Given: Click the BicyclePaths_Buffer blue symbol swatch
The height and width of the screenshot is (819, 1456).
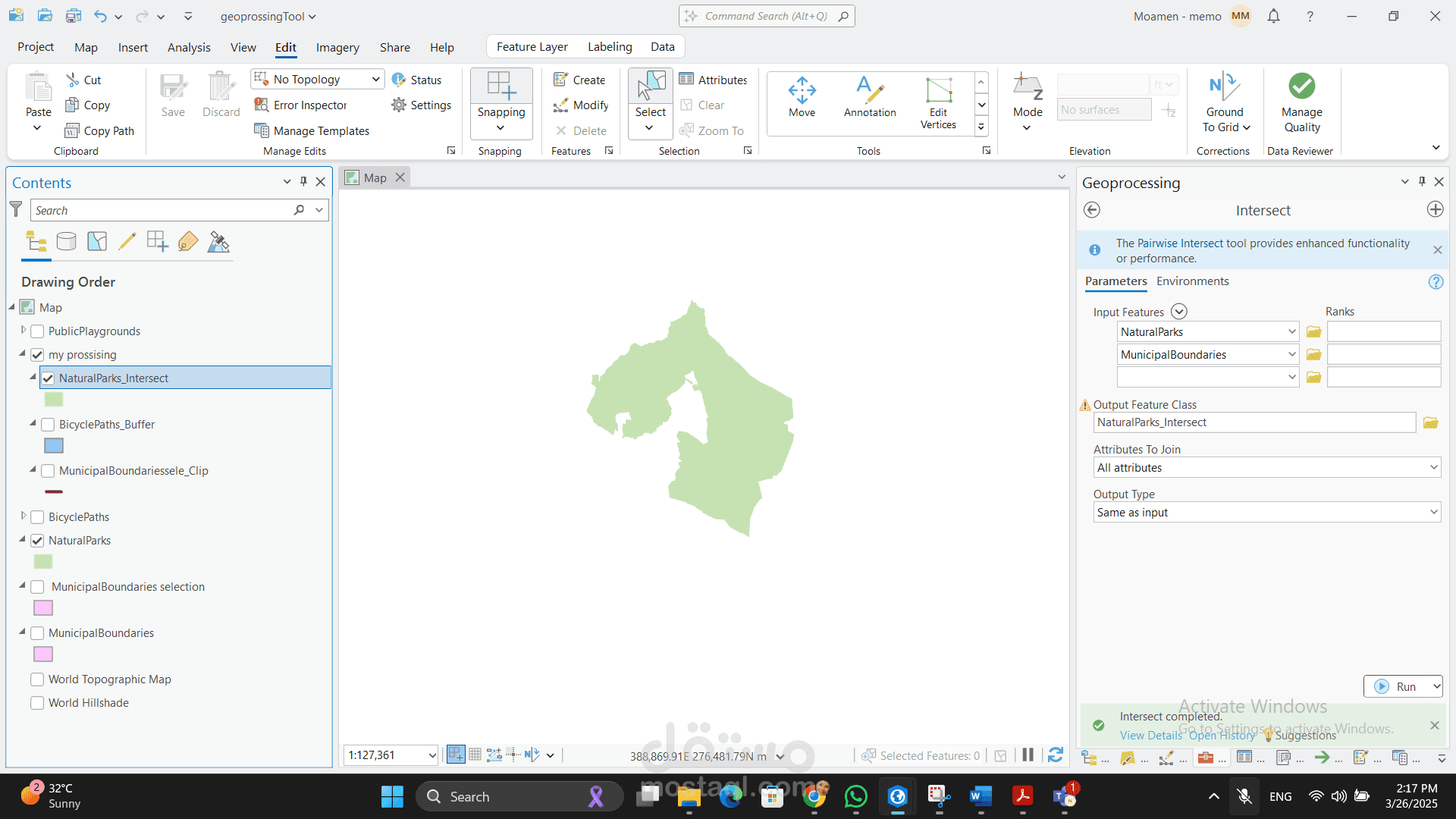Looking at the screenshot, I should pos(54,446).
